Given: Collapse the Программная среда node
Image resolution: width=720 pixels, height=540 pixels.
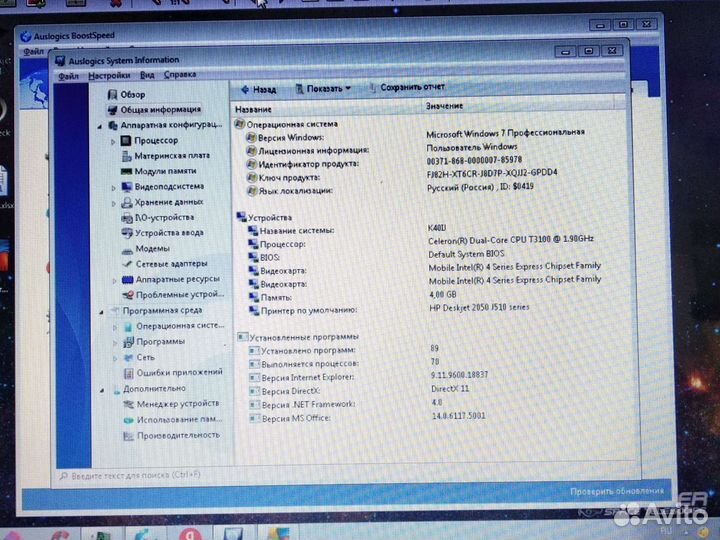Looking at the screenshot, I should point(101,312).
